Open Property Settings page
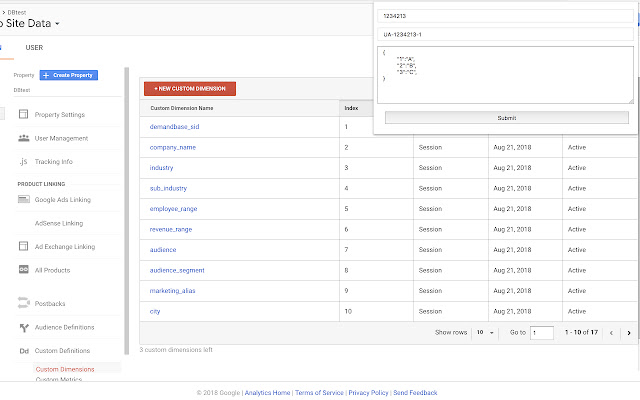640x400 pixels. pyautogui.click(x=60, y=115)
